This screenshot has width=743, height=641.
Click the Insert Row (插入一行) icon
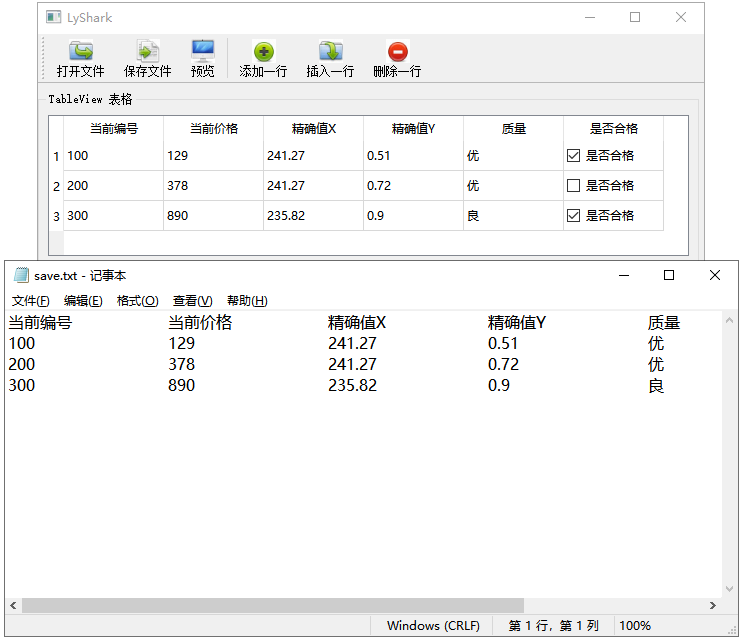point(330,51)
